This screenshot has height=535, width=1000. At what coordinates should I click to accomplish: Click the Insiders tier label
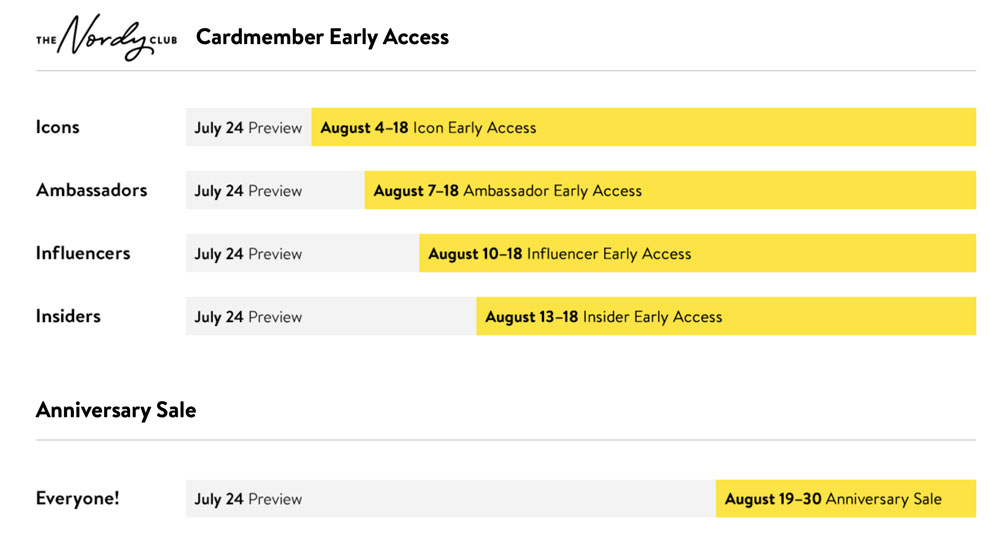pyautogui.click(x=68, y=316)
